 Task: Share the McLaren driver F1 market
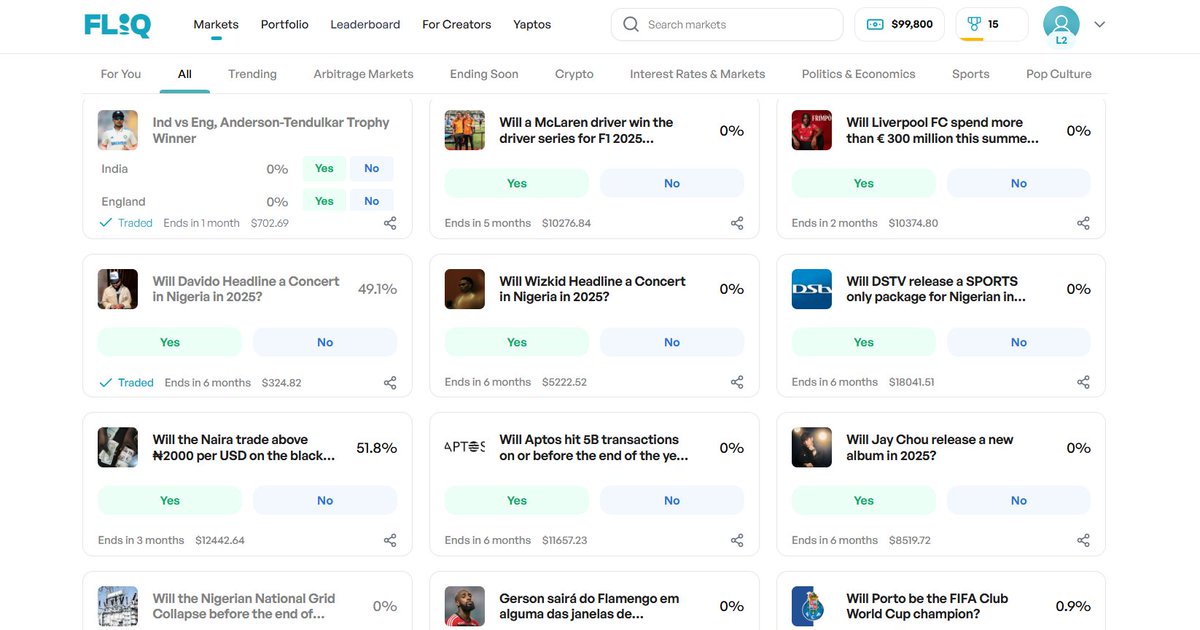737,223
